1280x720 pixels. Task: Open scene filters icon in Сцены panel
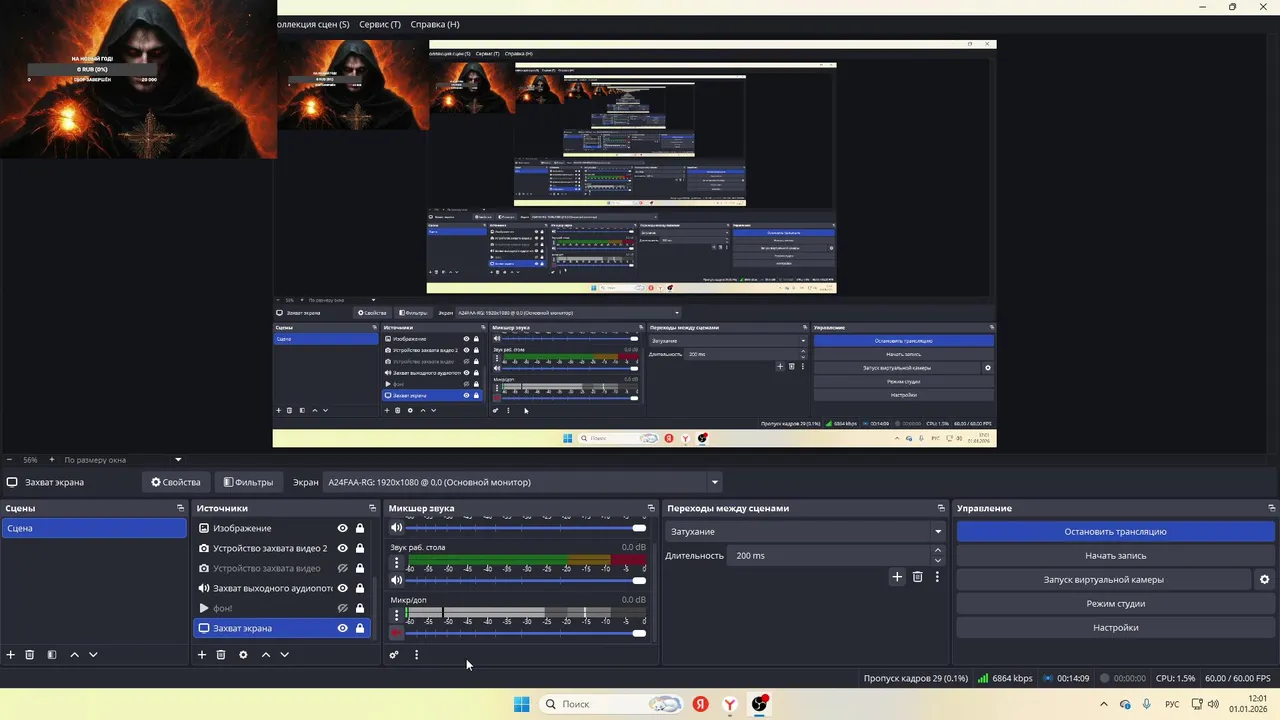click(x=52, y=655)
